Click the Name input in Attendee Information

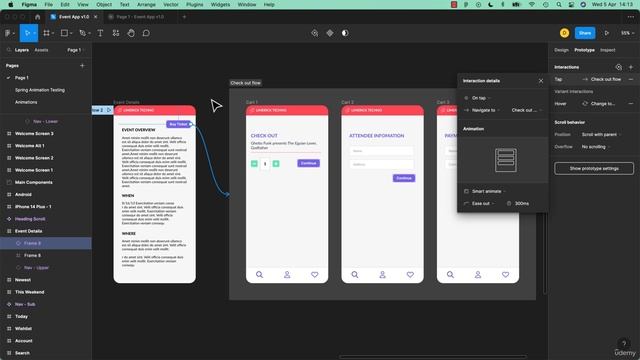[381, 151]
